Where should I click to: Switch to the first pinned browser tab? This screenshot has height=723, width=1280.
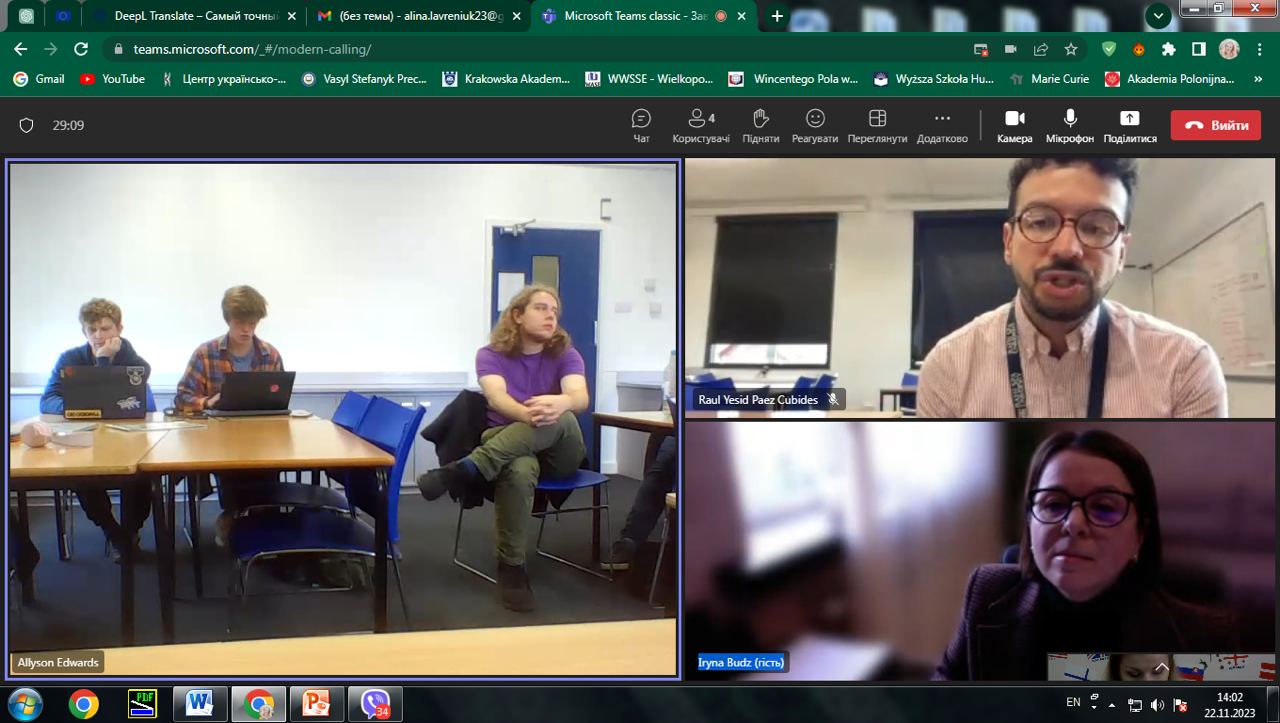(x=26, y=16)
